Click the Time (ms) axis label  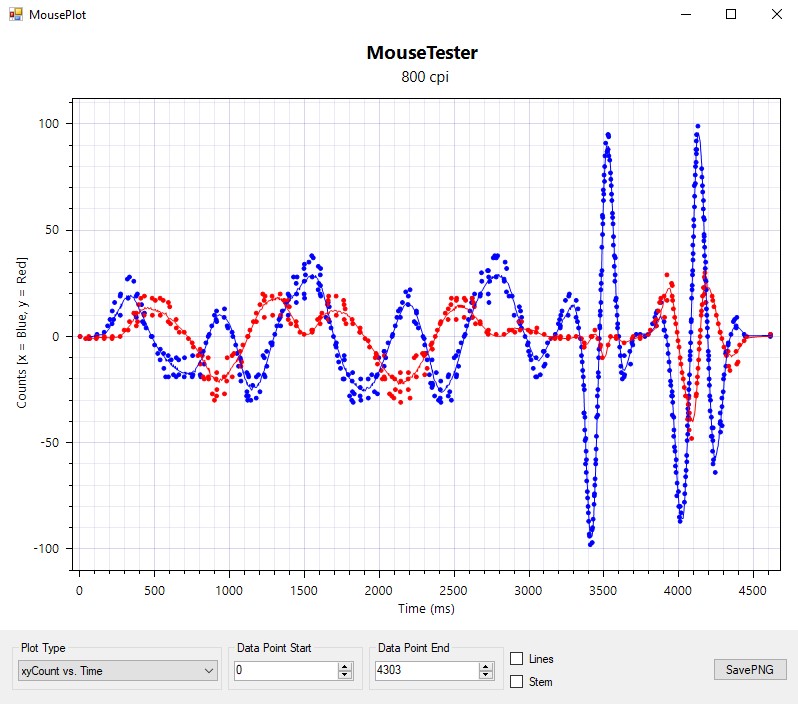pos(424,608)
